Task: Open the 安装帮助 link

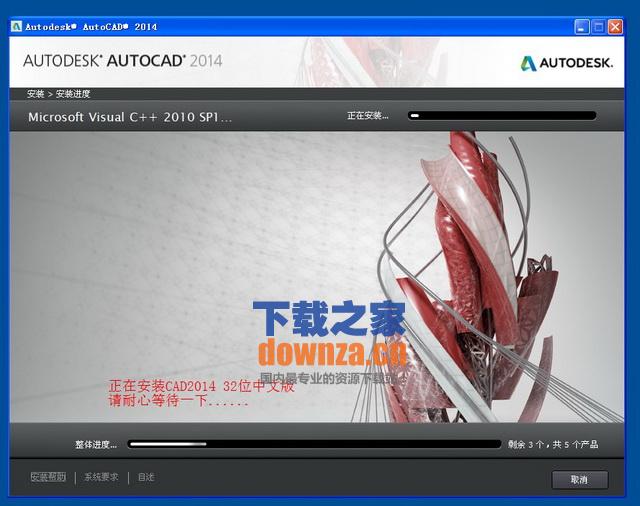Action: [x=48, y=477]
